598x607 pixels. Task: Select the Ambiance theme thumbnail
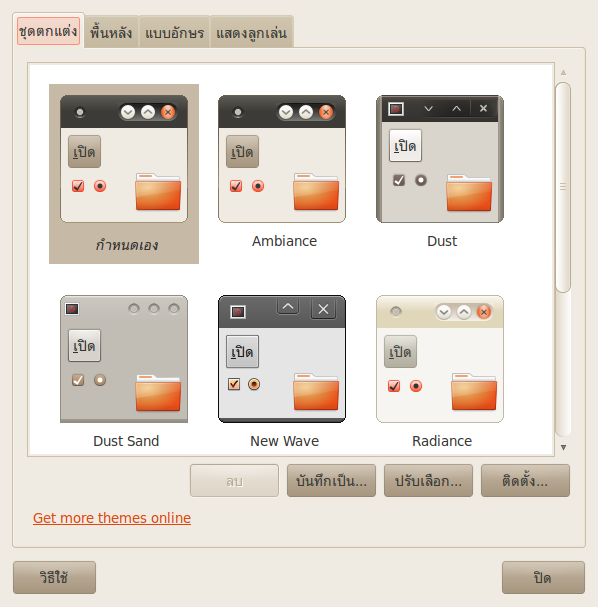coord(282,159)
